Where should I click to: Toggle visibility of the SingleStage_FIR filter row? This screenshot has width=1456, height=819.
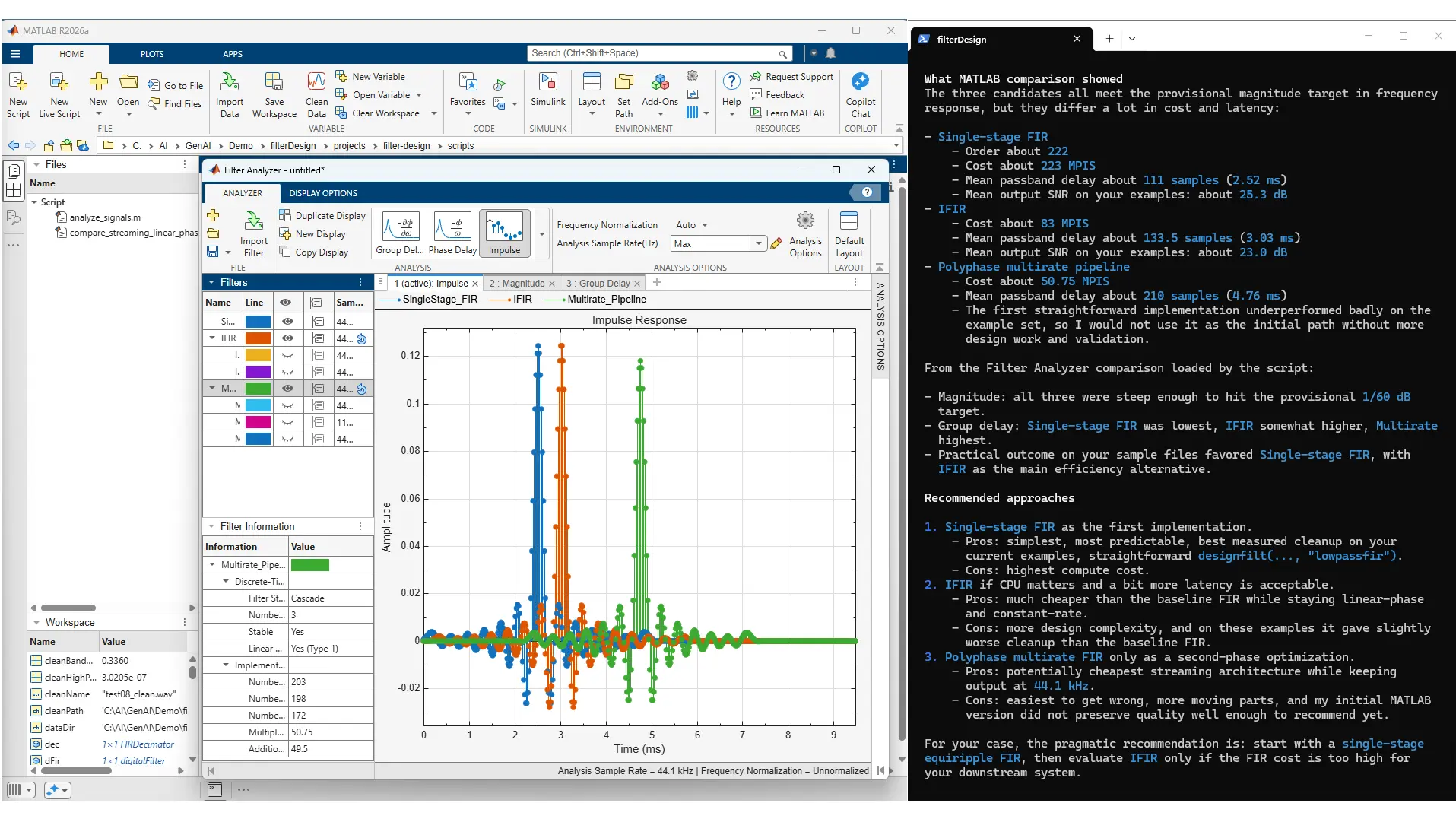click(x=287, y=322)
